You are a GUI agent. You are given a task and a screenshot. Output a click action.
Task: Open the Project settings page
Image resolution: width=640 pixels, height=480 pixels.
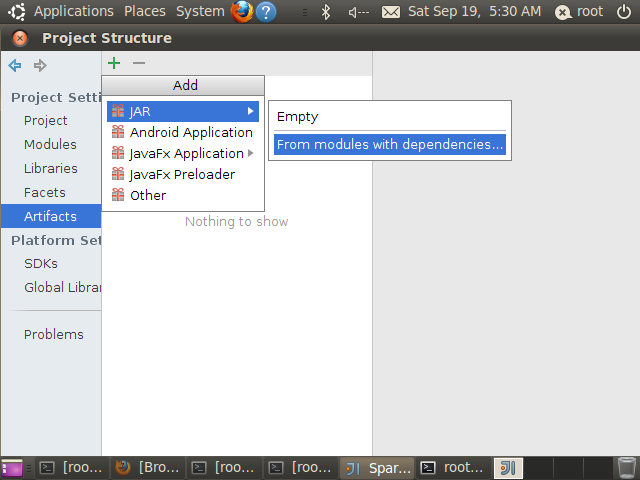45,121
